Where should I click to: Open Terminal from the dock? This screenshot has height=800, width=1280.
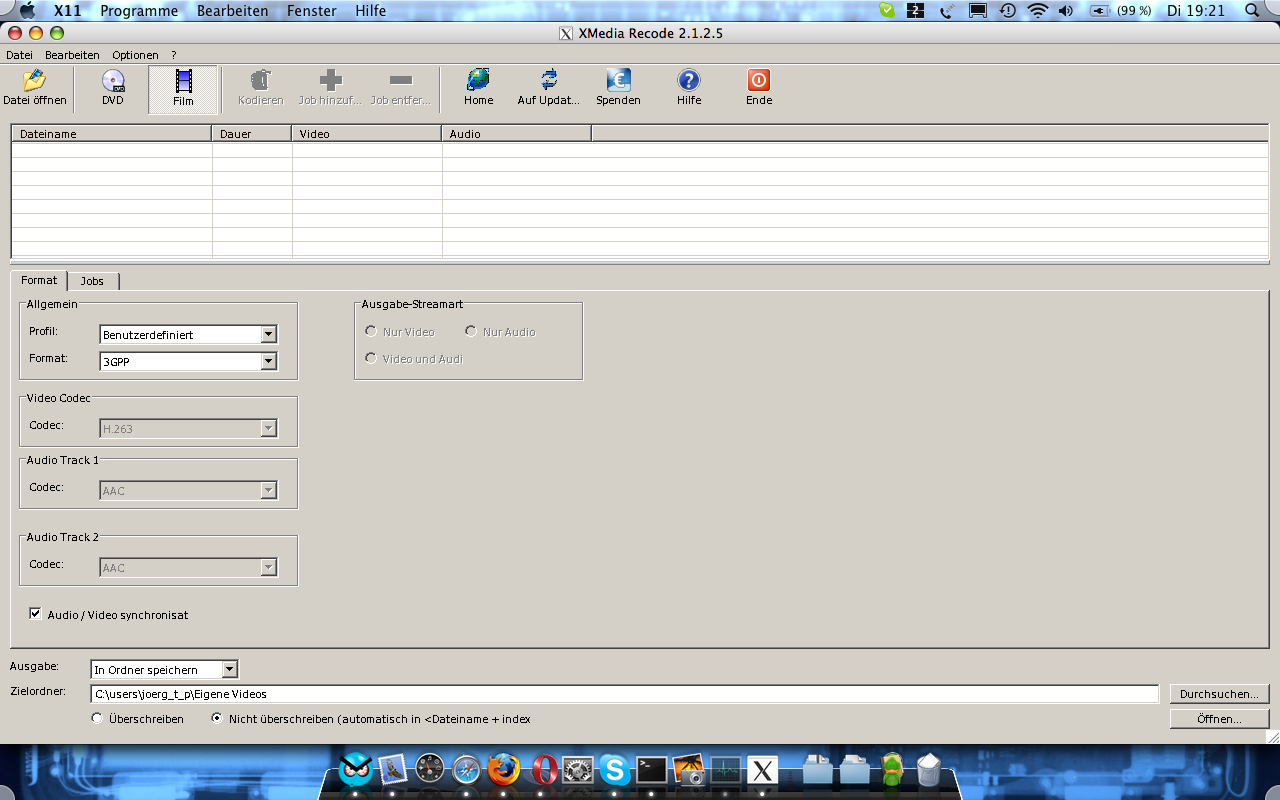tap(652, 769)
